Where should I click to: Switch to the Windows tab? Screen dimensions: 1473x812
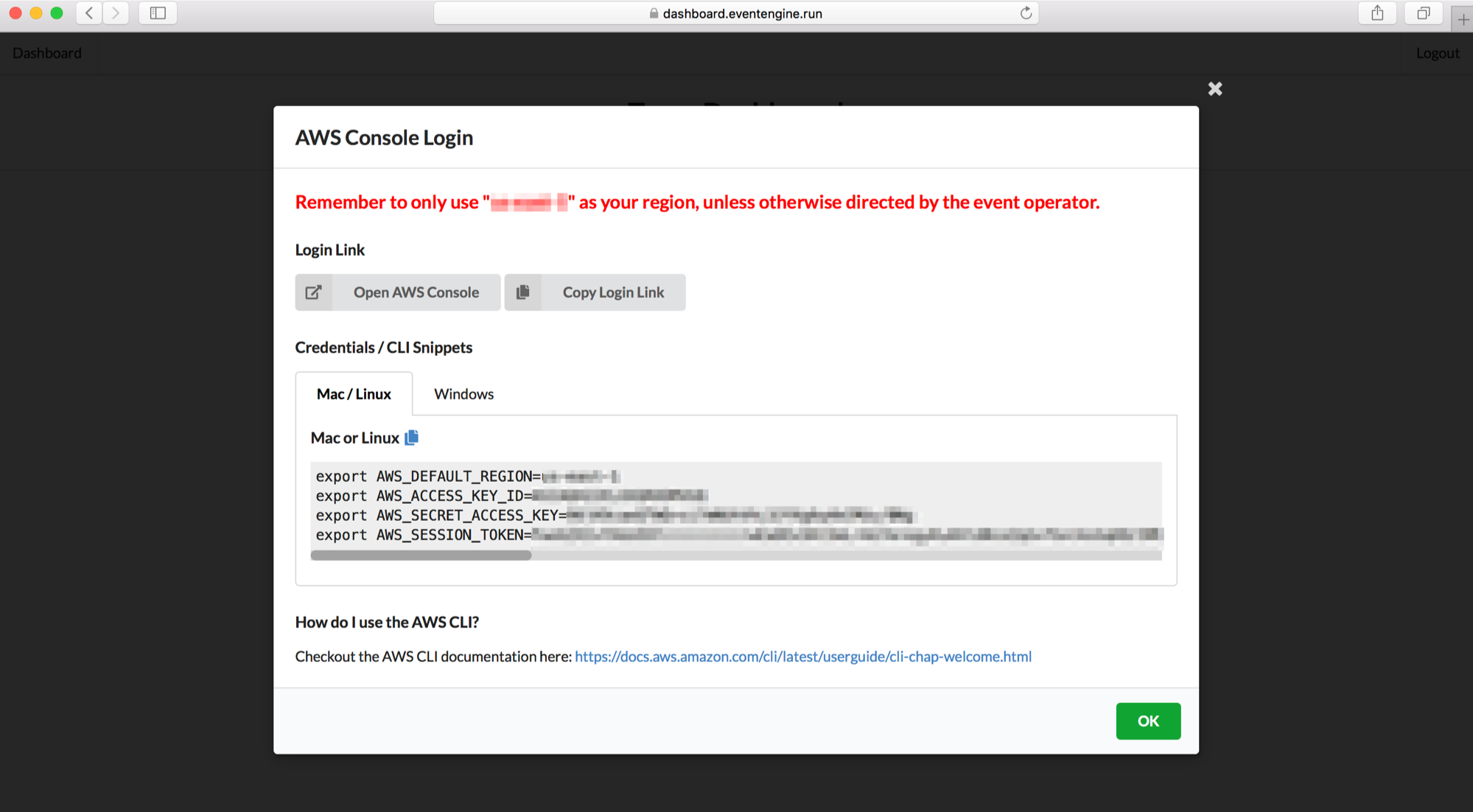pyautogui.click(x=463, y=394)
